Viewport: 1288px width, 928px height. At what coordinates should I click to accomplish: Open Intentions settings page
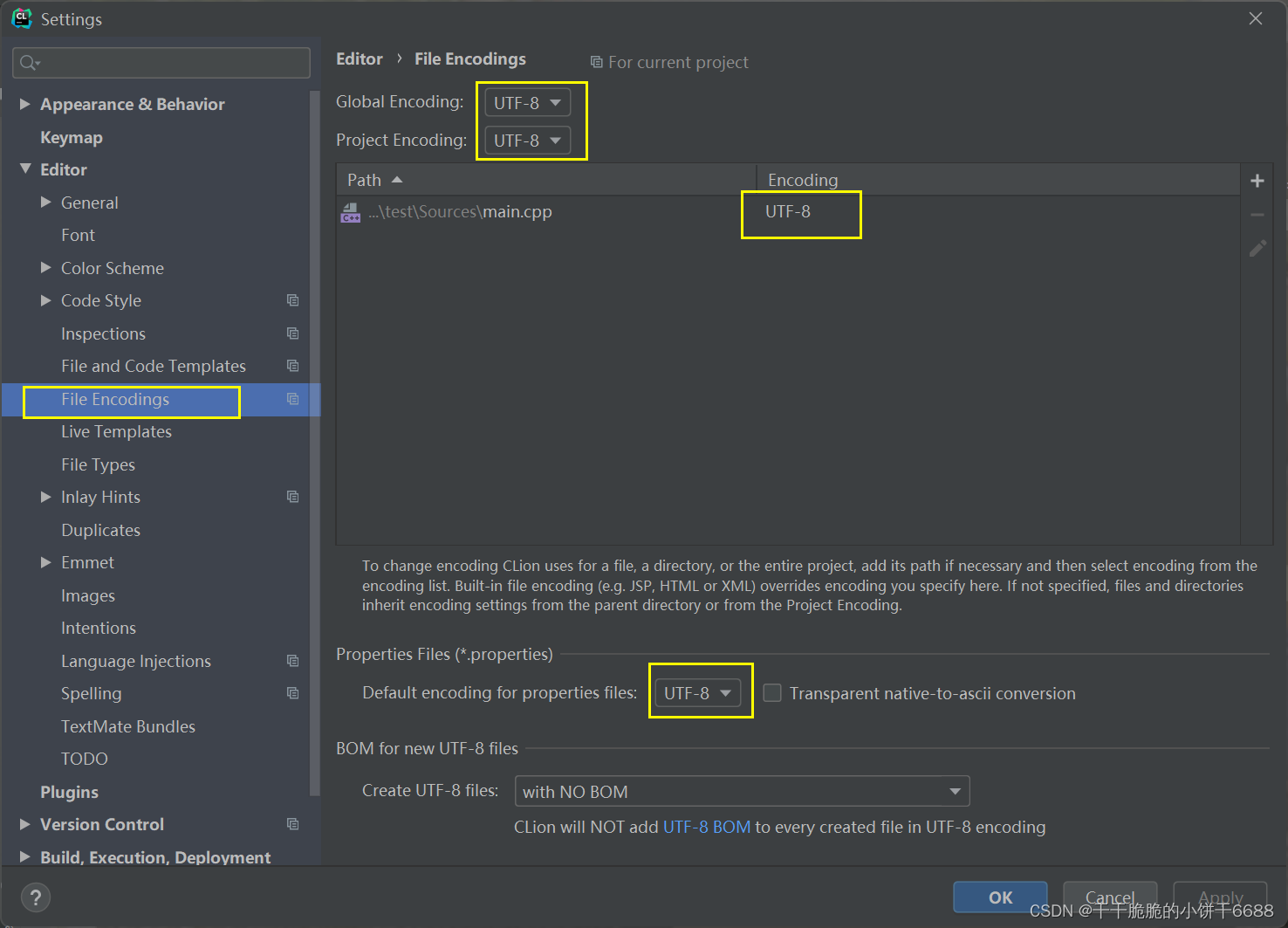coord(99,628)
